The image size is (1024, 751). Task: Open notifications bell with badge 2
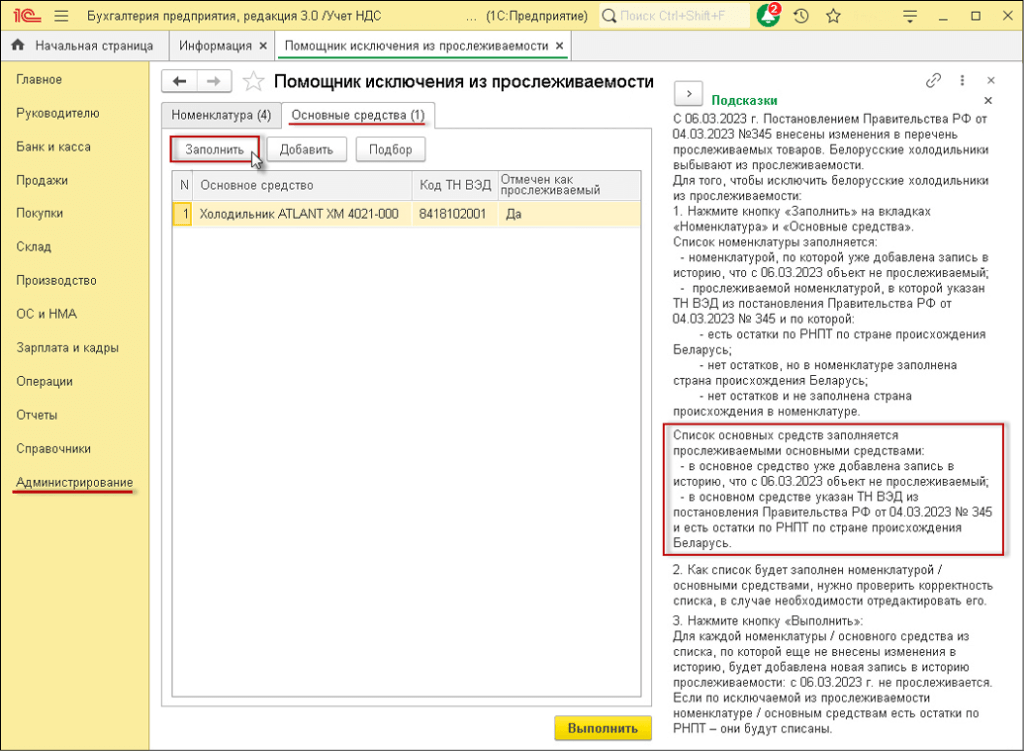tap(769, 16)
